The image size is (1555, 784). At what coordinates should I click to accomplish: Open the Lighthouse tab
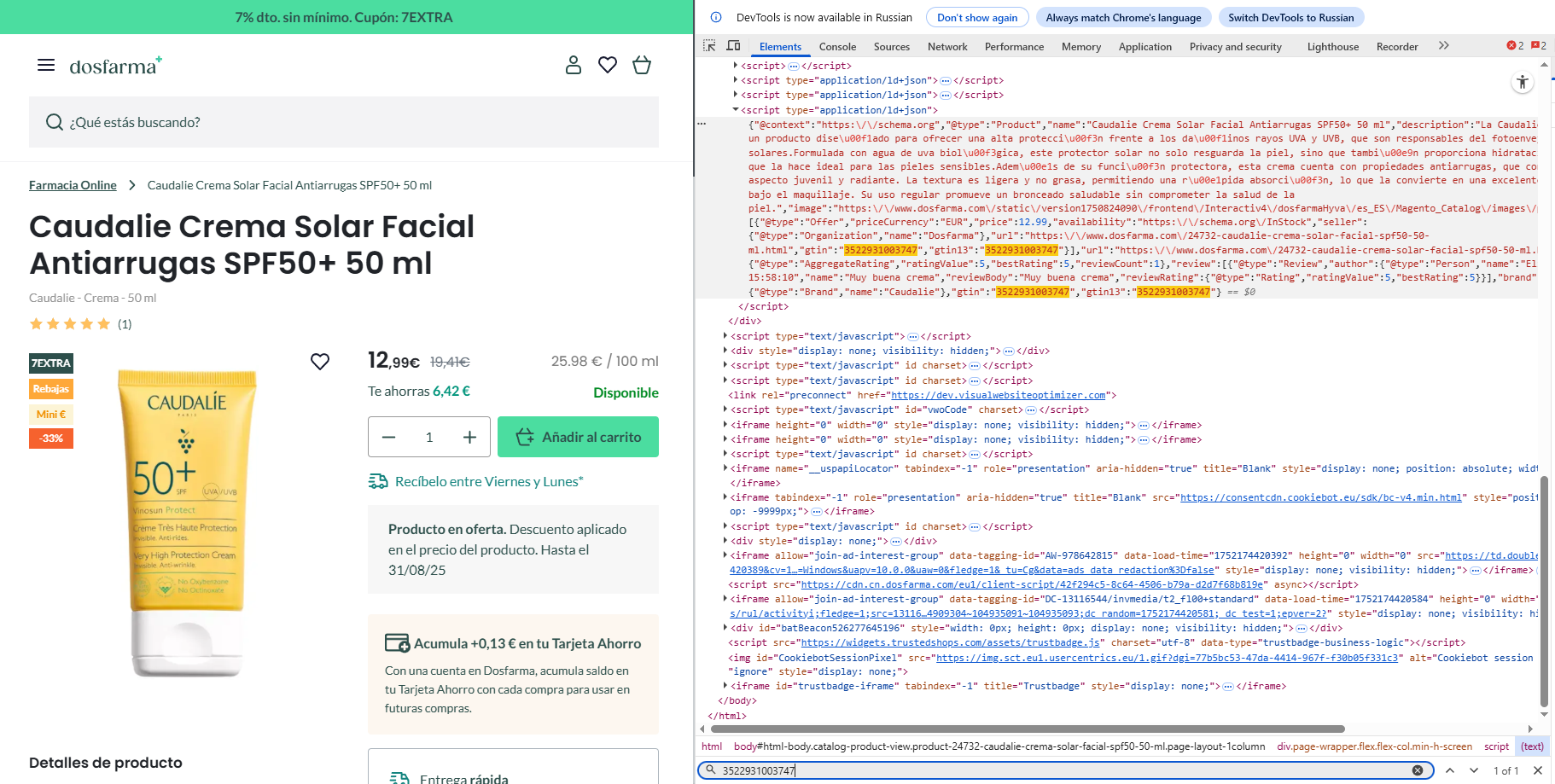(1333, 47)
